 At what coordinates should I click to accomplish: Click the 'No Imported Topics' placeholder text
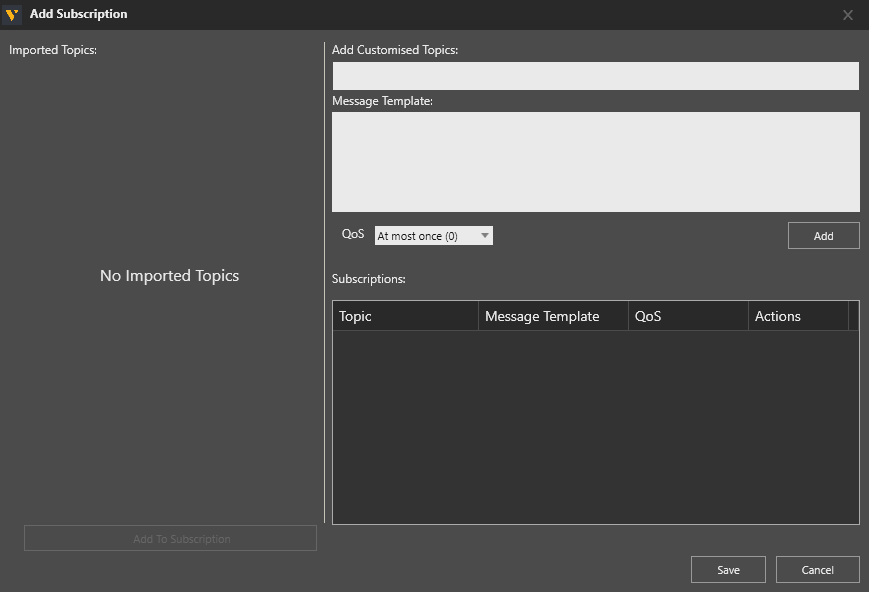(x=169, y=276)
